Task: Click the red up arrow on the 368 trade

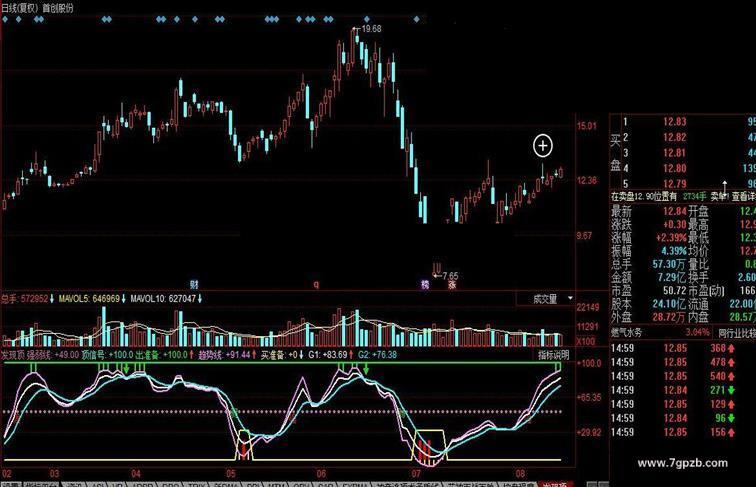Action: pos(731,348)
